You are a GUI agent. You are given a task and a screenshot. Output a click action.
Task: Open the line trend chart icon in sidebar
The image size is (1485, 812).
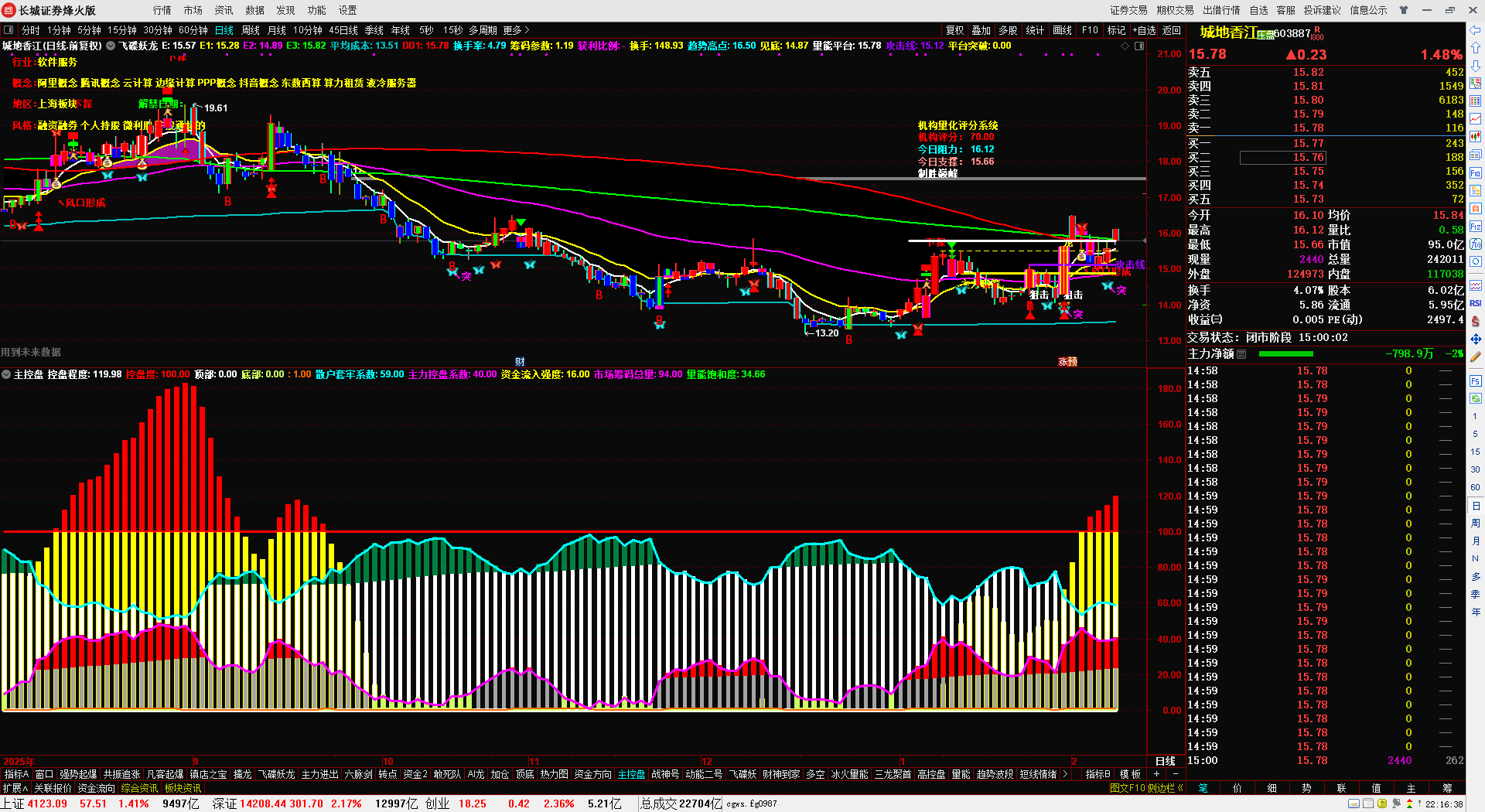pyautogui.click(x=1476, y=118)
